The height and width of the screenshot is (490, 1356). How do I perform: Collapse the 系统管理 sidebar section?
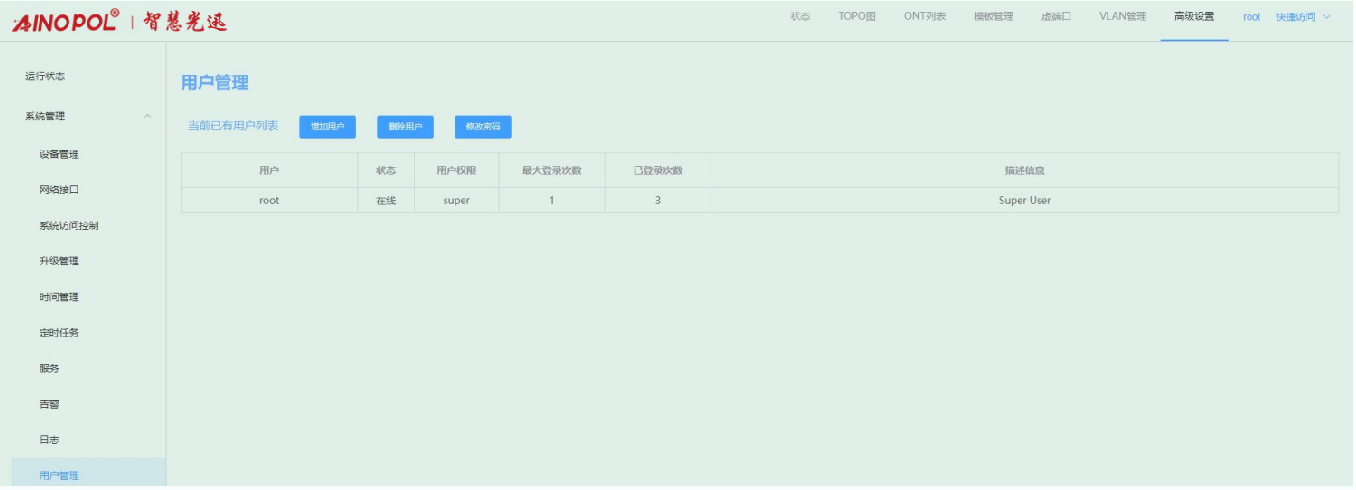tap(148, 116)
